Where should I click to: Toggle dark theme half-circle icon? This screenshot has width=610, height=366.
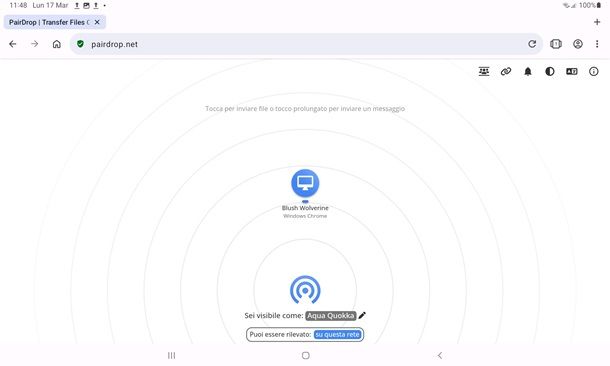[x=550, y=72]
